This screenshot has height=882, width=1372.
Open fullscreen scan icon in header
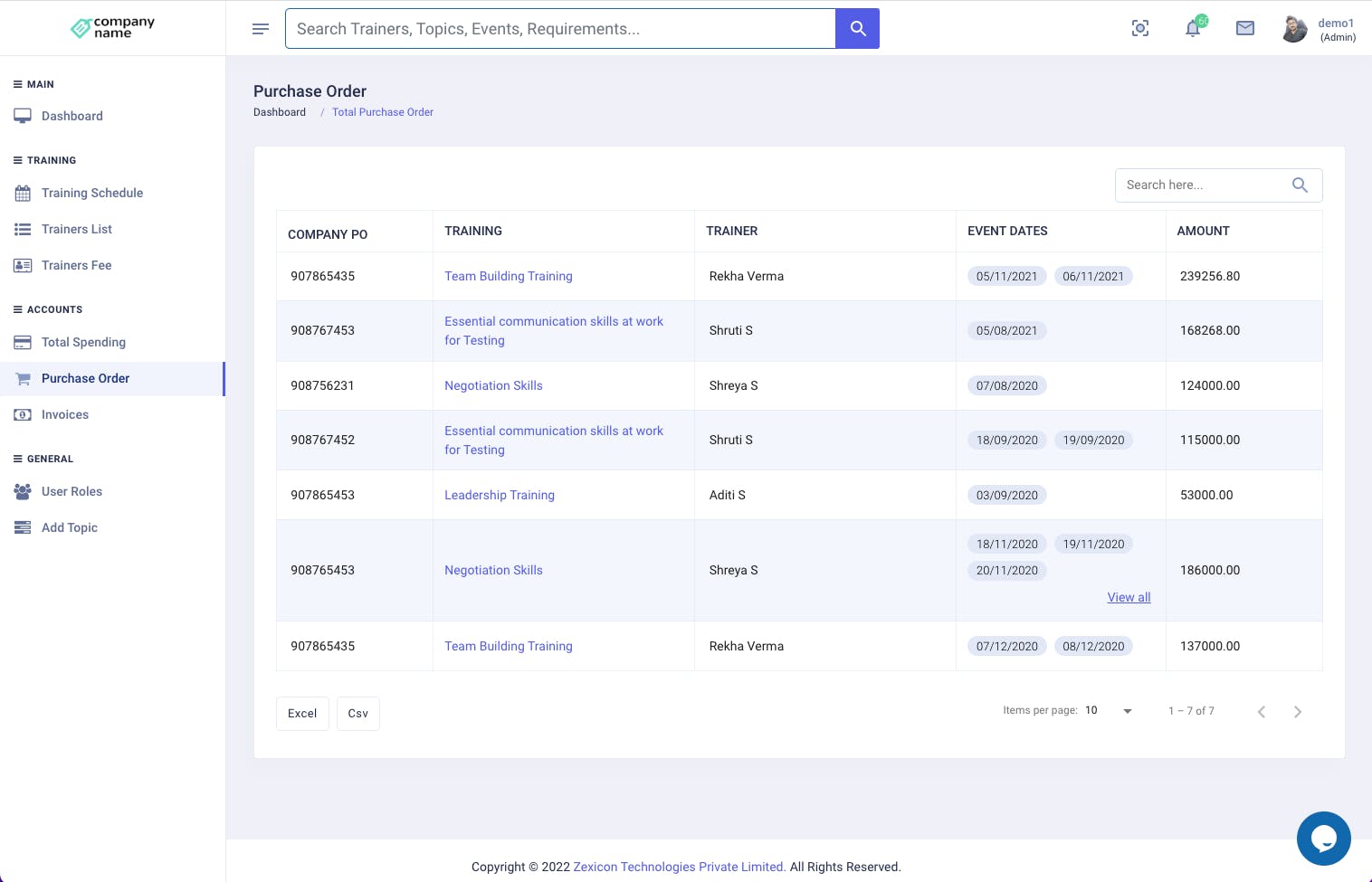tap(1140, 29)
